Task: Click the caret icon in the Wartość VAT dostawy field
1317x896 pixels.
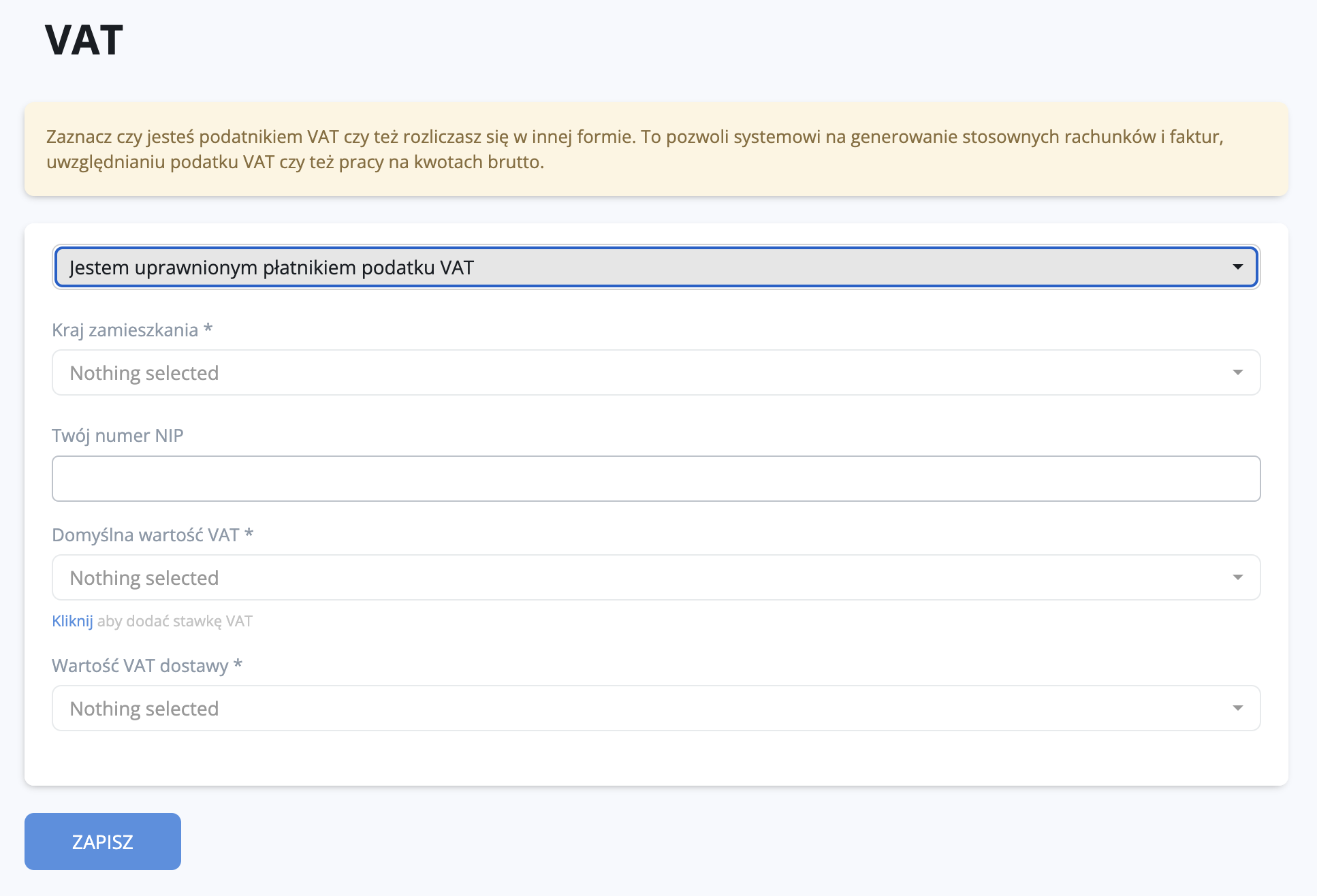Action: click(1237, 708)
